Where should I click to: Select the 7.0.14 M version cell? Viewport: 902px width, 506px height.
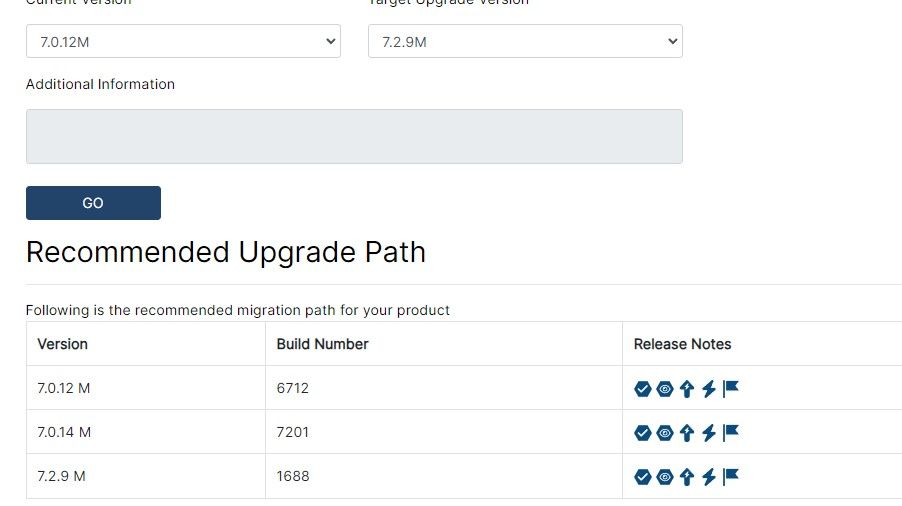[64, 432]
